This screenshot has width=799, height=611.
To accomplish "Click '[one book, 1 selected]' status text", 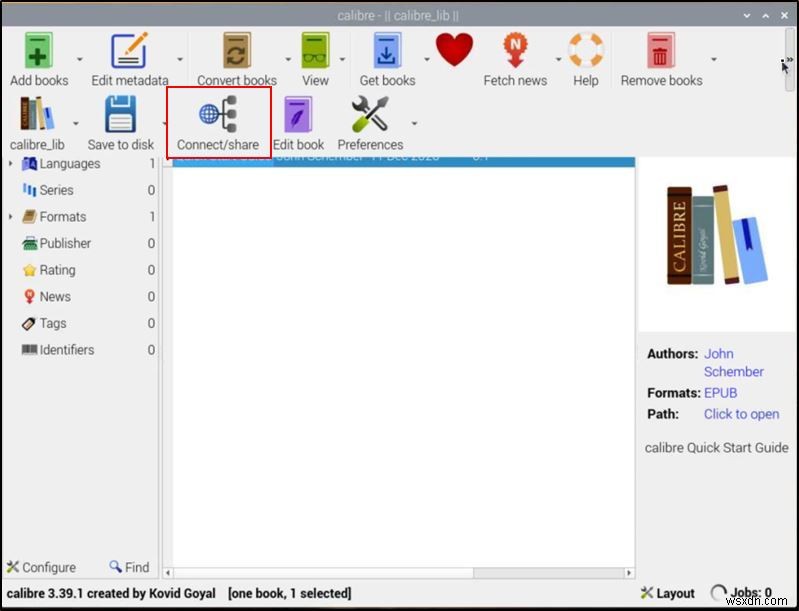I will pyautogui.click(x=289, y=593).
